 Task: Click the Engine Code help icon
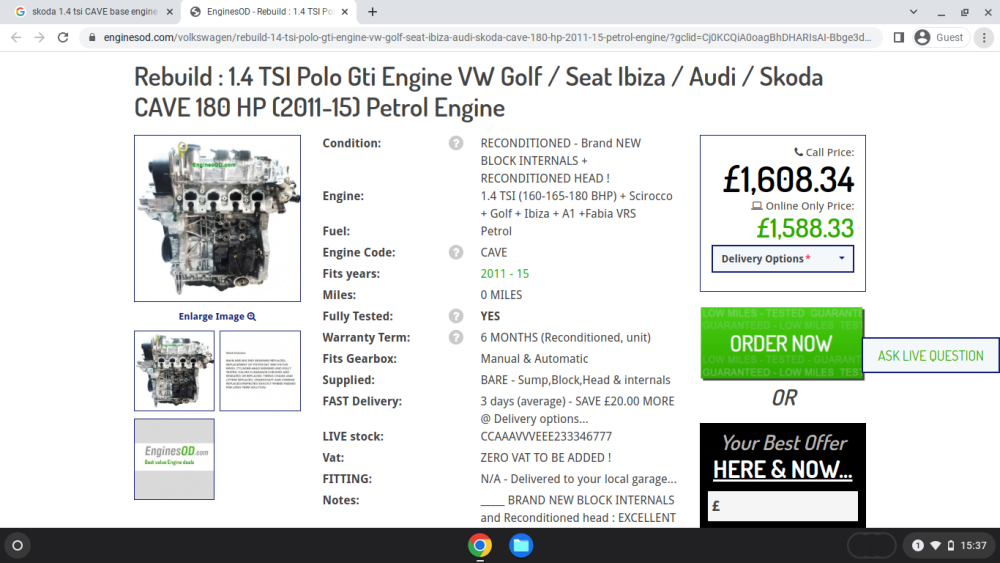(455, 252)
